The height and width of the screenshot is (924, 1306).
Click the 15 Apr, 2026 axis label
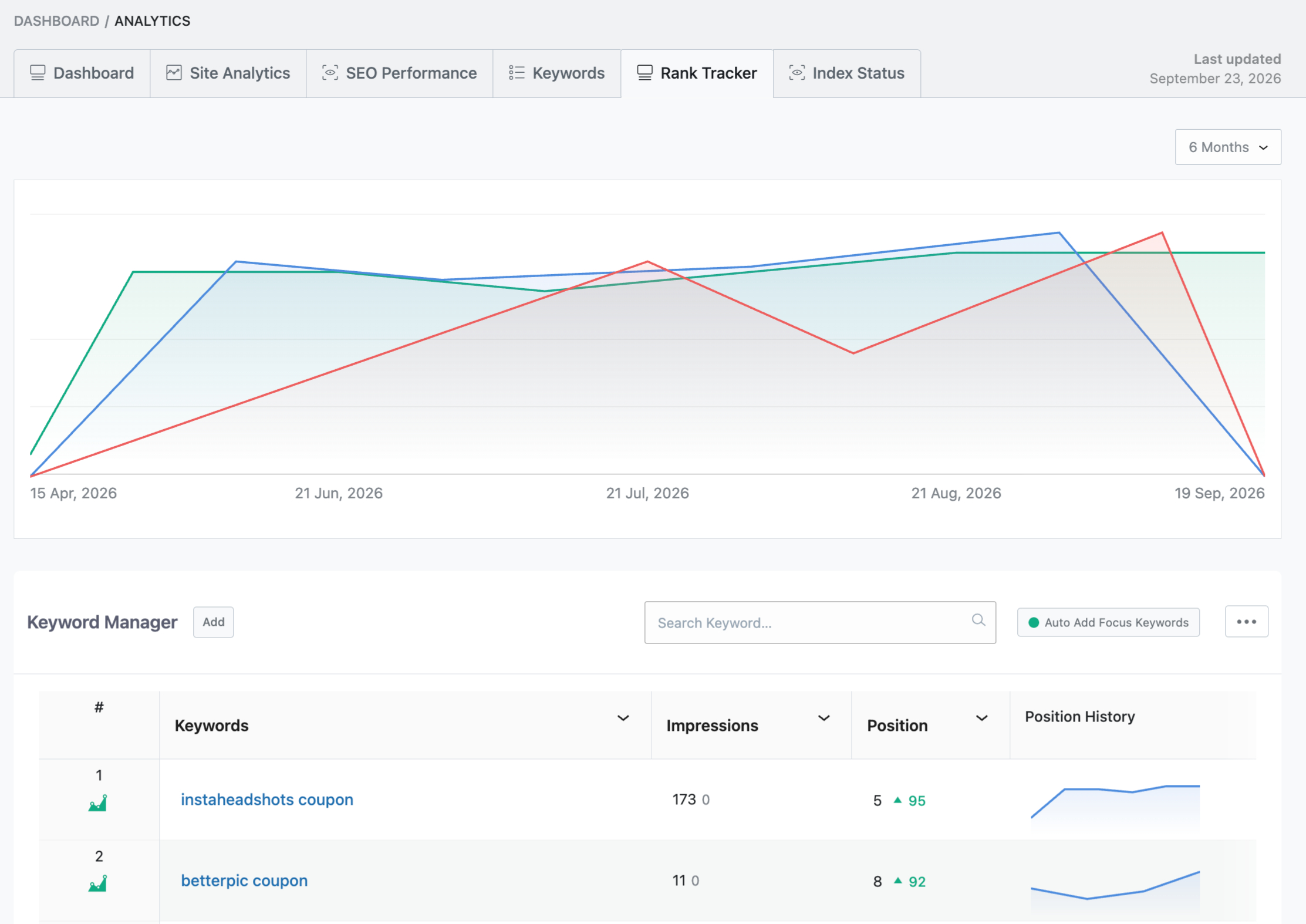point(73,493)
